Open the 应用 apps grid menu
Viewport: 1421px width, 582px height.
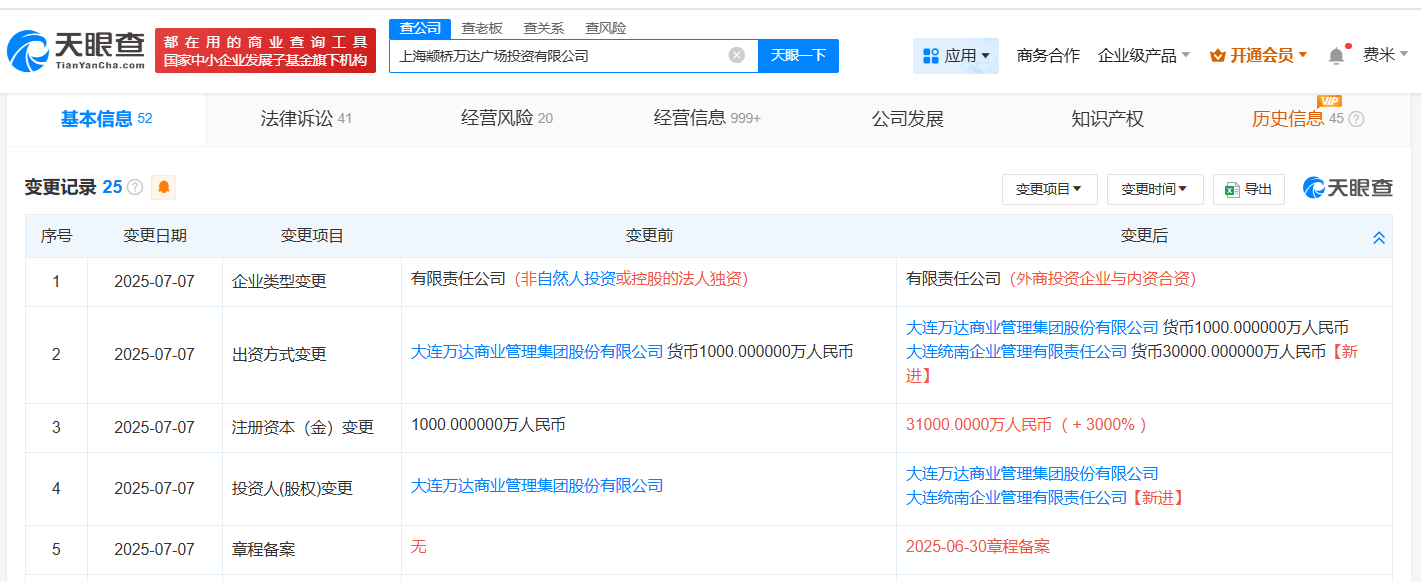956,56
